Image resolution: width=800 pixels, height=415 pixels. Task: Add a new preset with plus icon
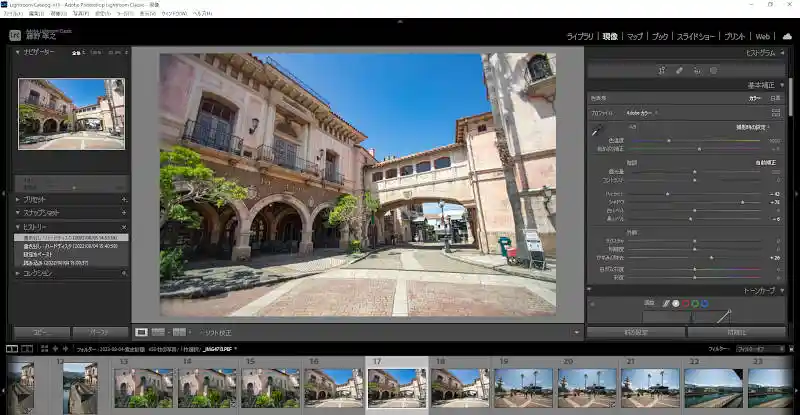(x=124, y=199)
